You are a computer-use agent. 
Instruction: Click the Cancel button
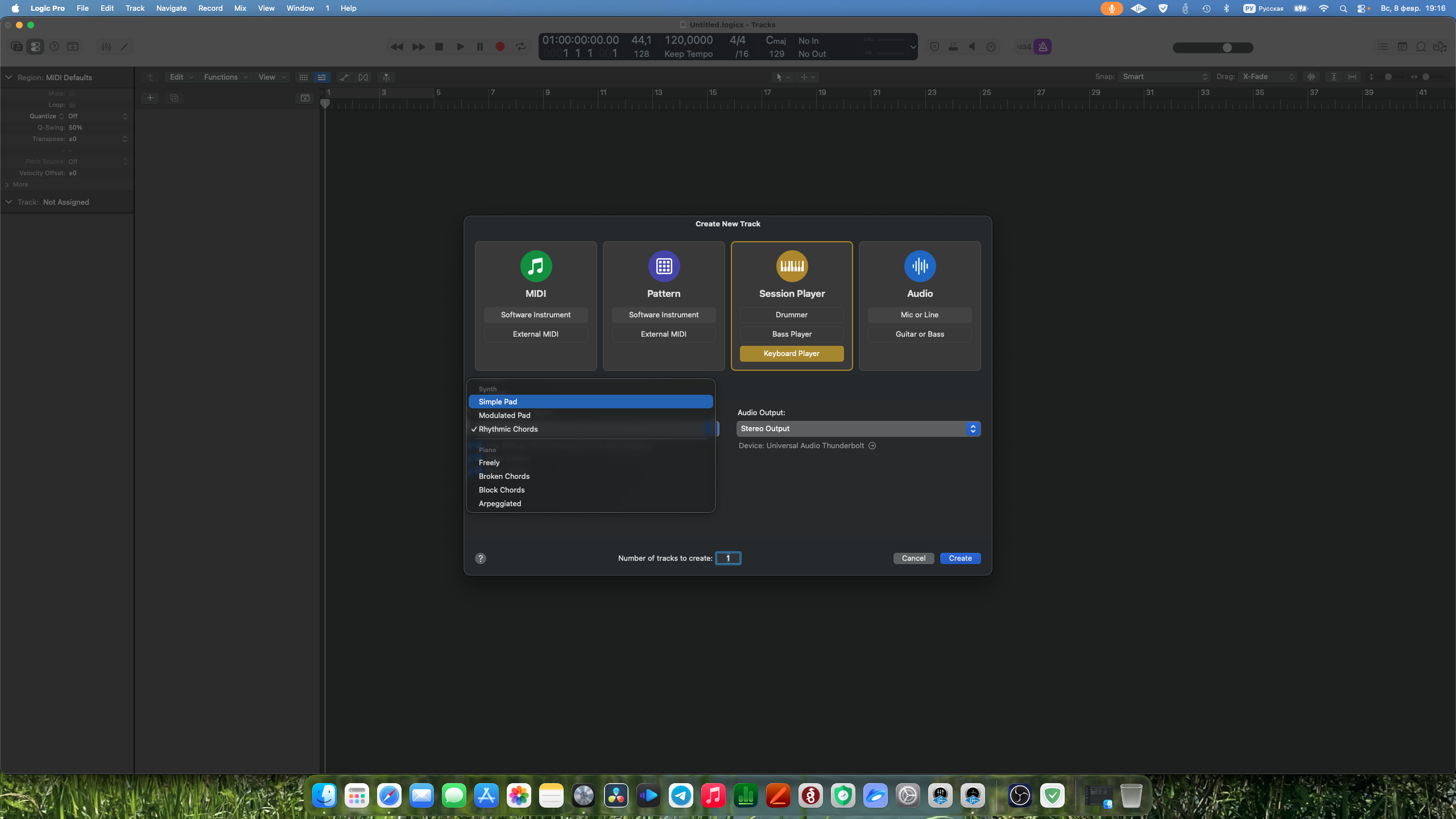[913, 558]
